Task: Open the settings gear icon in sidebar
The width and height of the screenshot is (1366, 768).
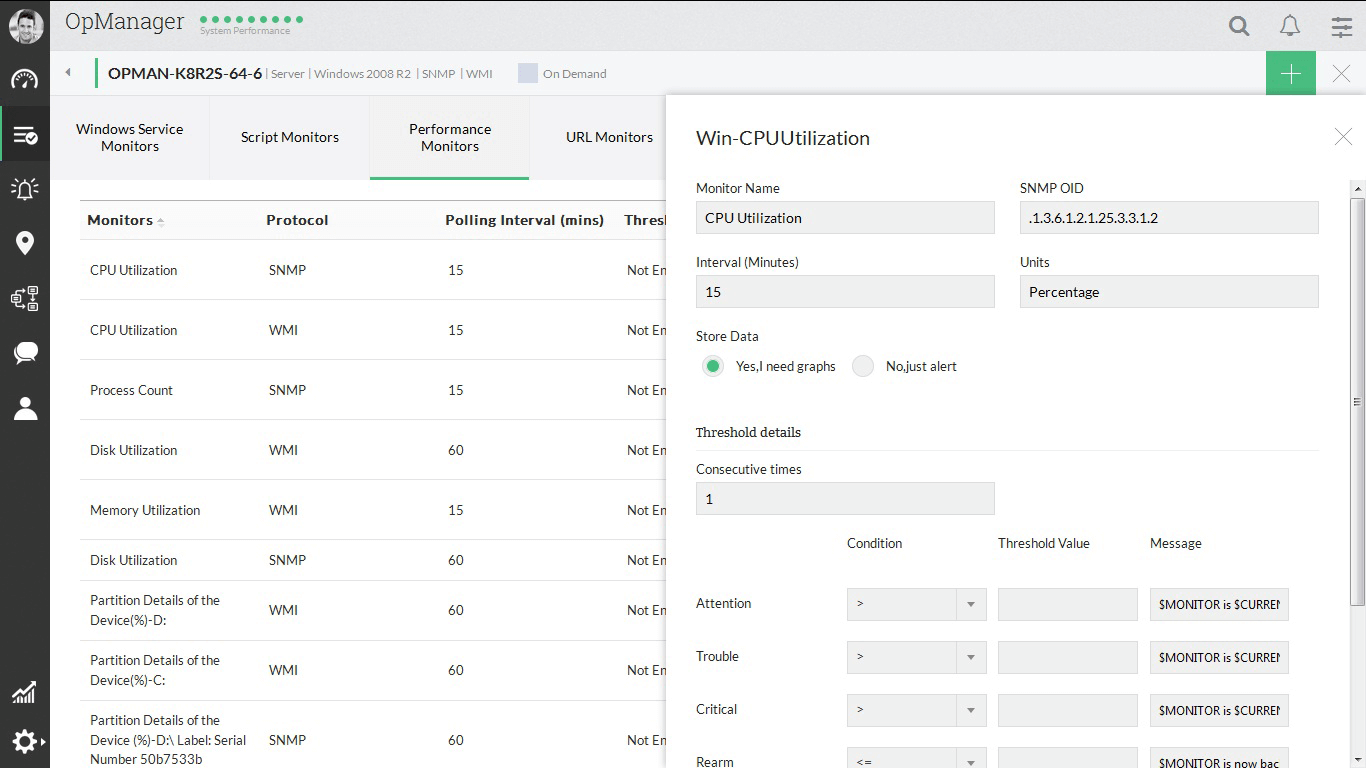Action: (25, 741)
